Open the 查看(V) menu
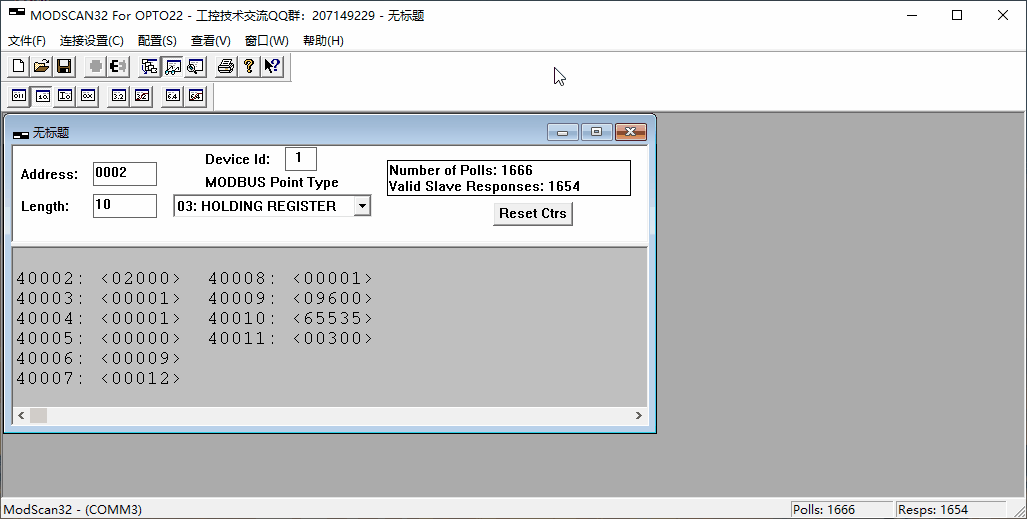This screenshot has height=519, width=1027. click(211, 41)
